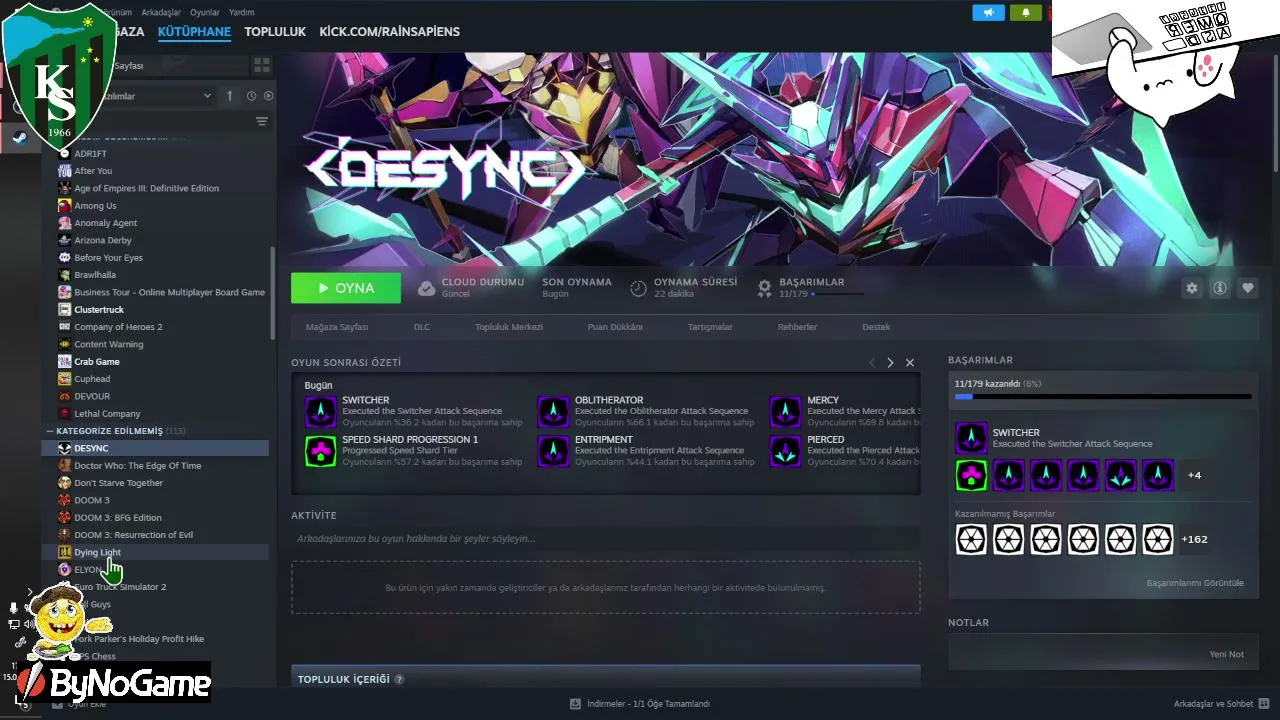The width and height of the screenshot is (1280, 720).
Task: Show the +4 more earned achievements
Action: [x=1195, y=475]
